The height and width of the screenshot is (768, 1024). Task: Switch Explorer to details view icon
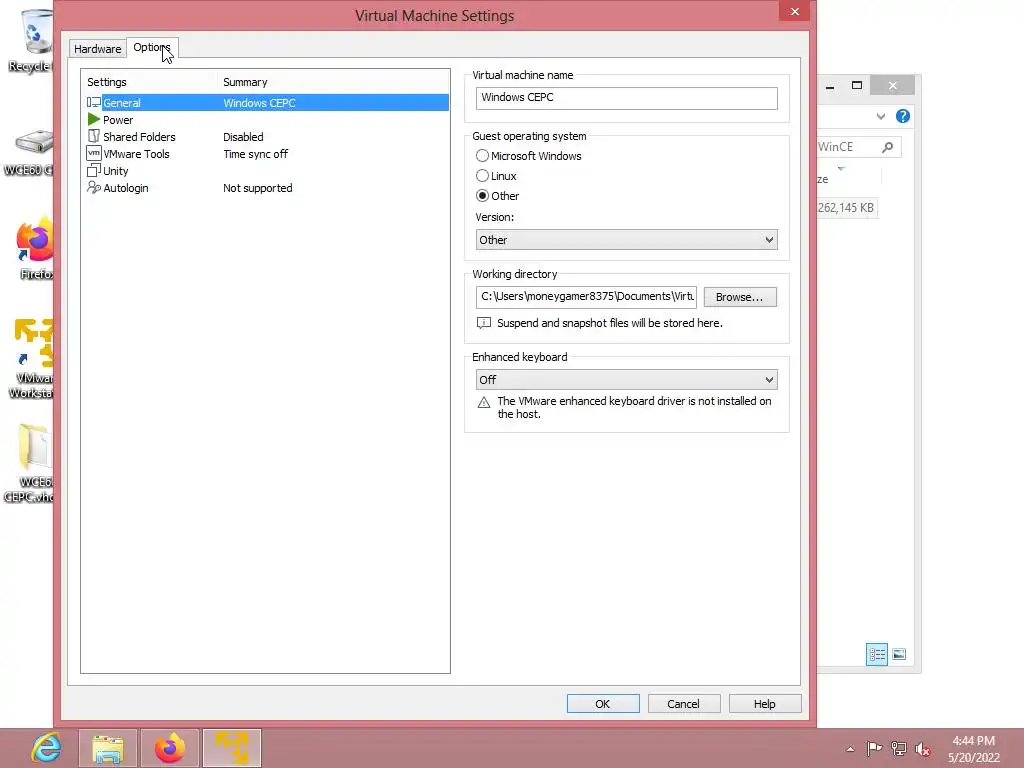pyautogui.click(x=876, y=654)
